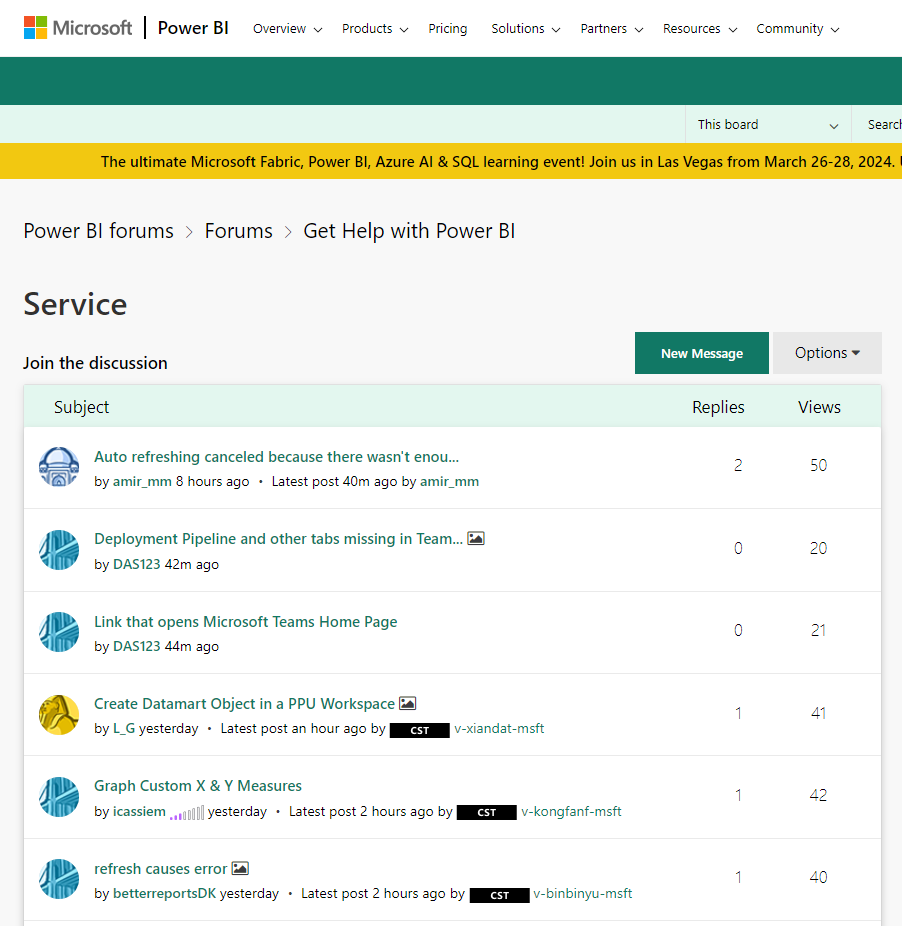The height and width of the screenshot is (926, 902).
Task: Open Link that opens Microsoft Teams thread
Action: point(246,621)
